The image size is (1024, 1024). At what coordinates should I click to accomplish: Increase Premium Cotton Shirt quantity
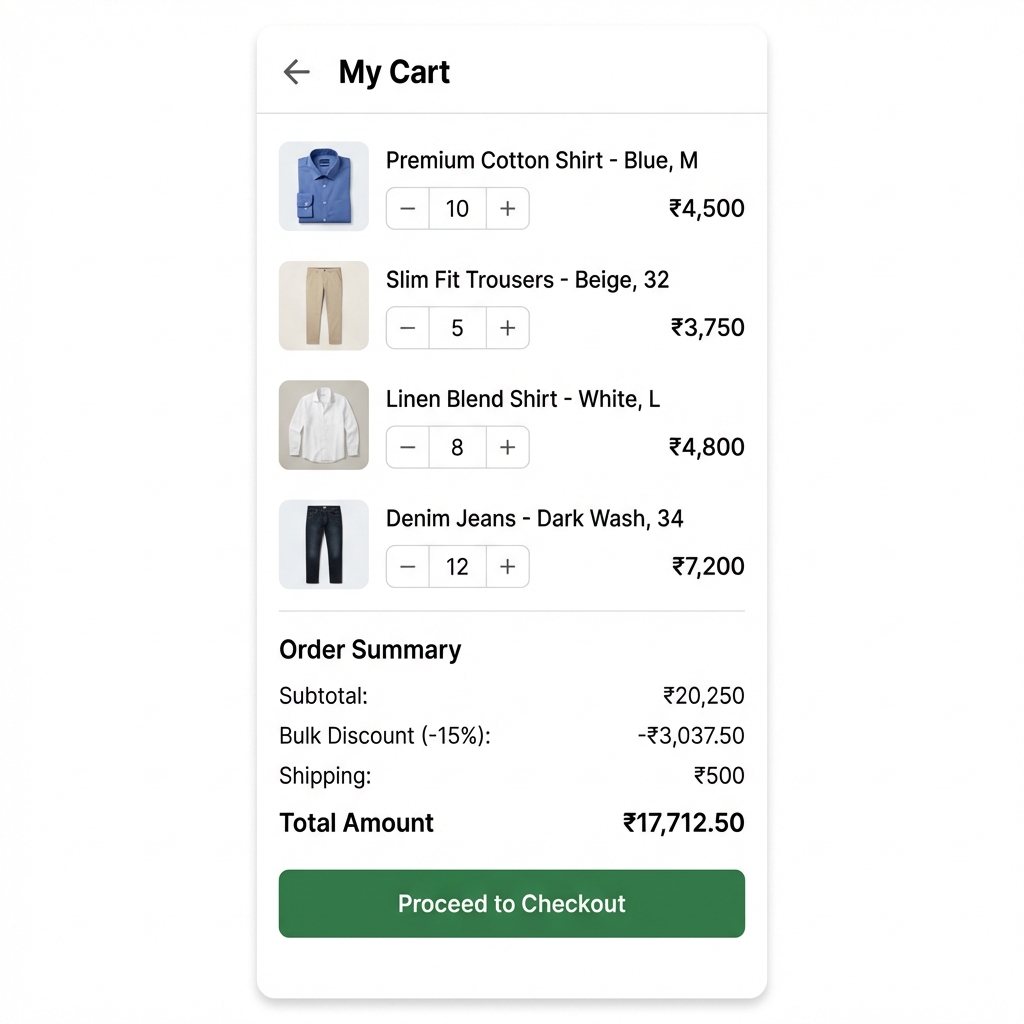point(508,208)
